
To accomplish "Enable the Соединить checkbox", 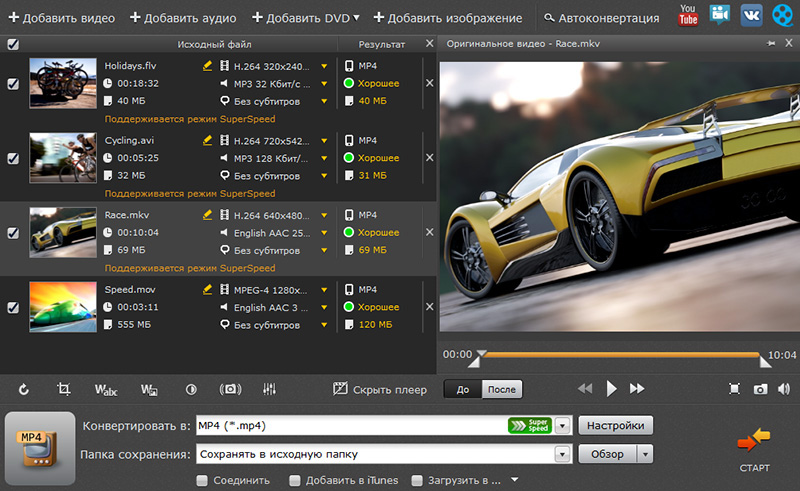I will (x=203, y=481).
